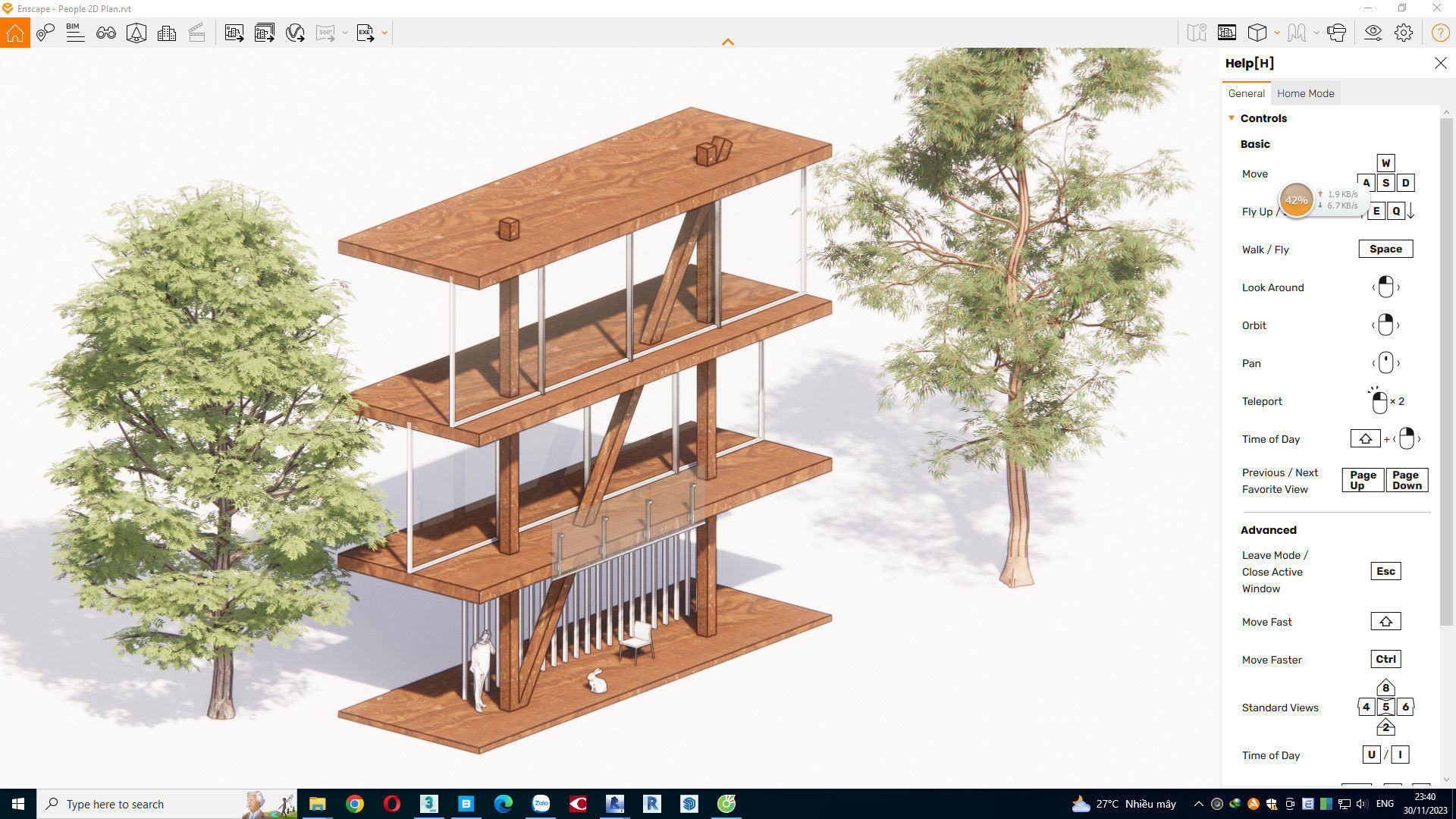Screen dimensions: 1456x819
Task: Open the dropdown next to wings icon
Action: coord(1316,33)
